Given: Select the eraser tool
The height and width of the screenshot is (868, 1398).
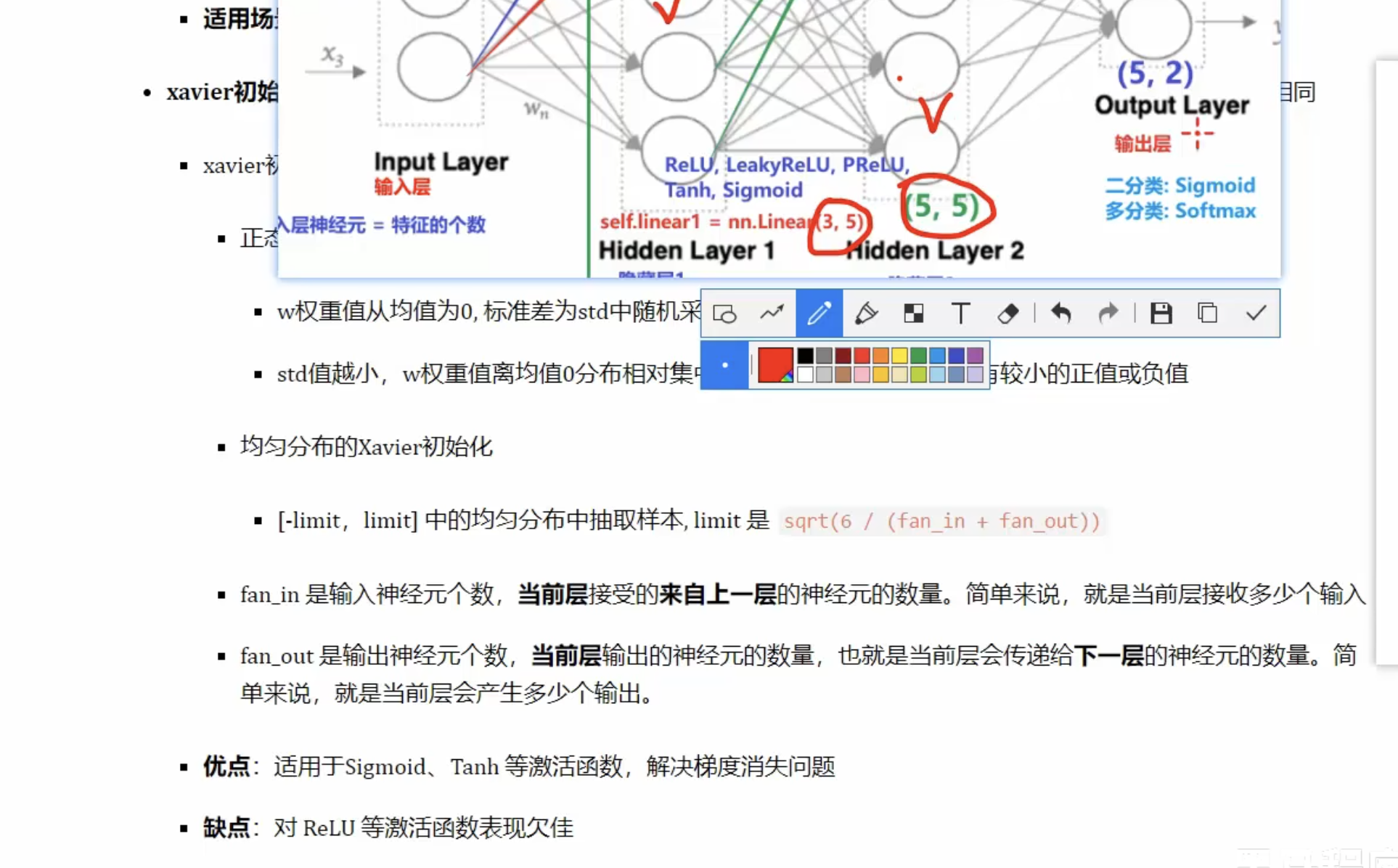Looking at the screenshot, I should coord(1007,314).
